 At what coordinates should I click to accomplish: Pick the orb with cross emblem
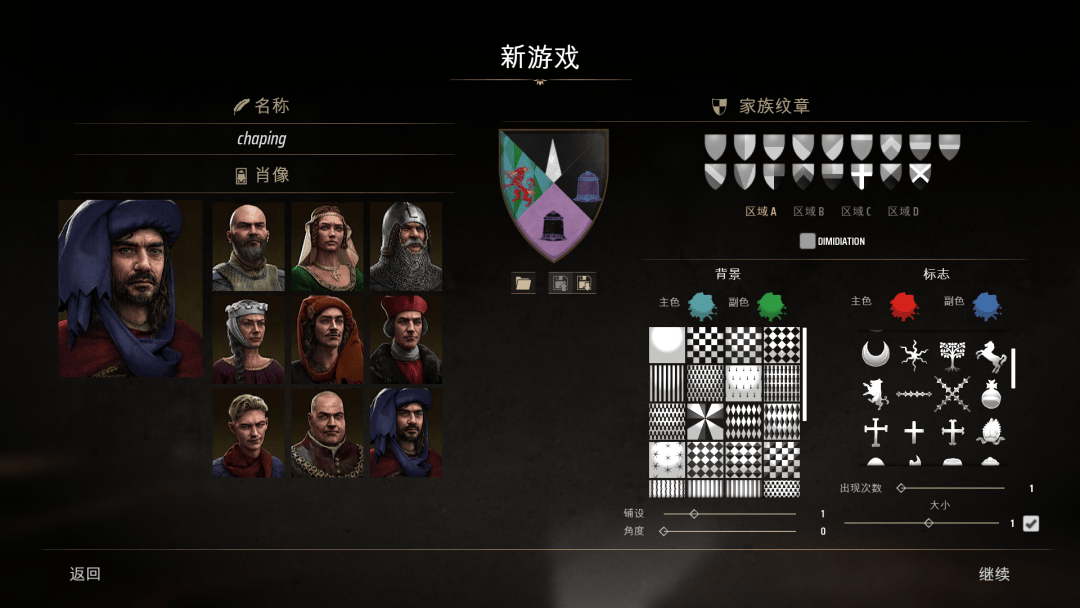[x=990, y=395]
